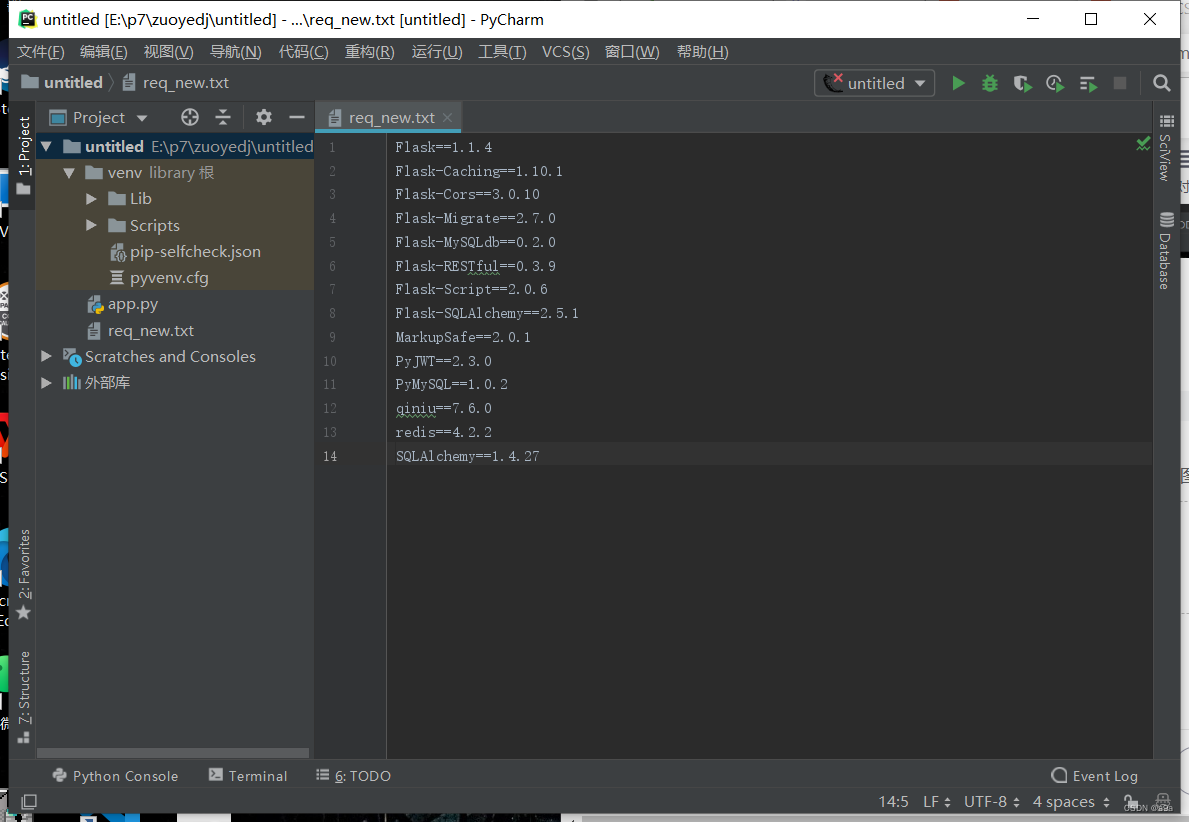Click the read-only lock icon in status bar
The width and height of the screenshot is (1189, 822).
(x=1130, y=802)
